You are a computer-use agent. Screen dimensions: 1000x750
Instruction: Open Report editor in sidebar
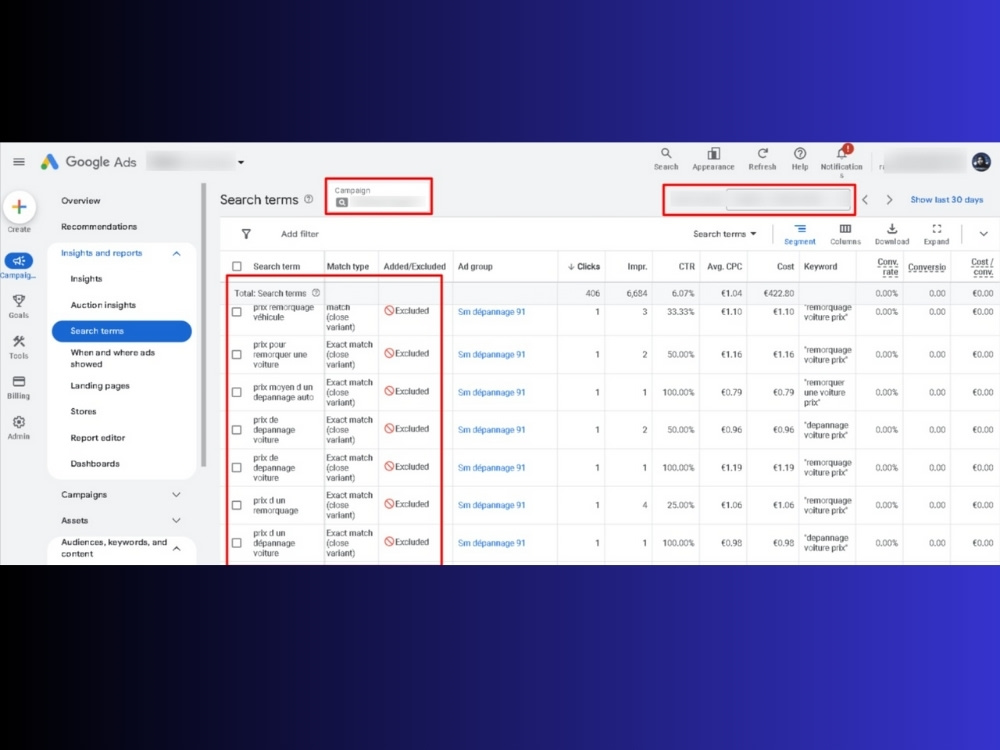[98, 438]
